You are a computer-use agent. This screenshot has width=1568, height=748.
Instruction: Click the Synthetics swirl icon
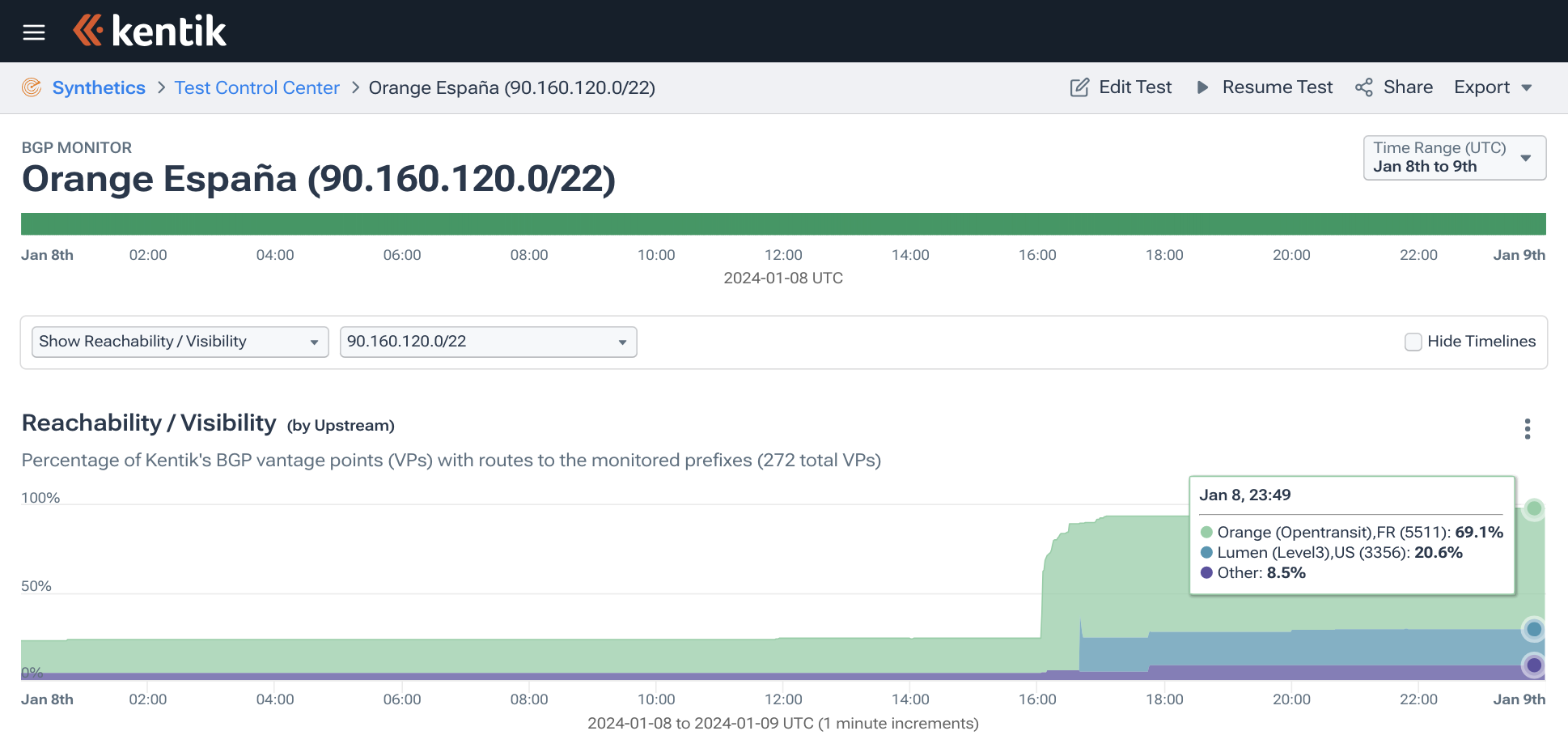coord(32,87)
